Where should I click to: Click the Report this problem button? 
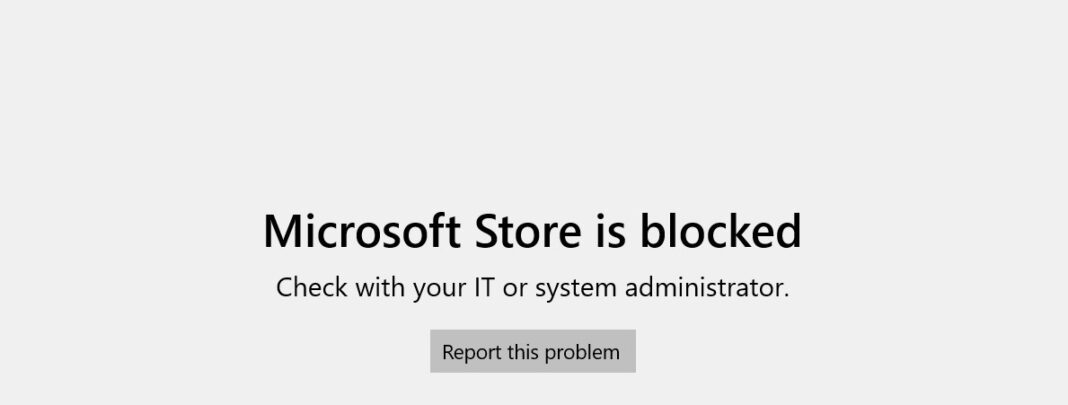click(x=532, y=352)
